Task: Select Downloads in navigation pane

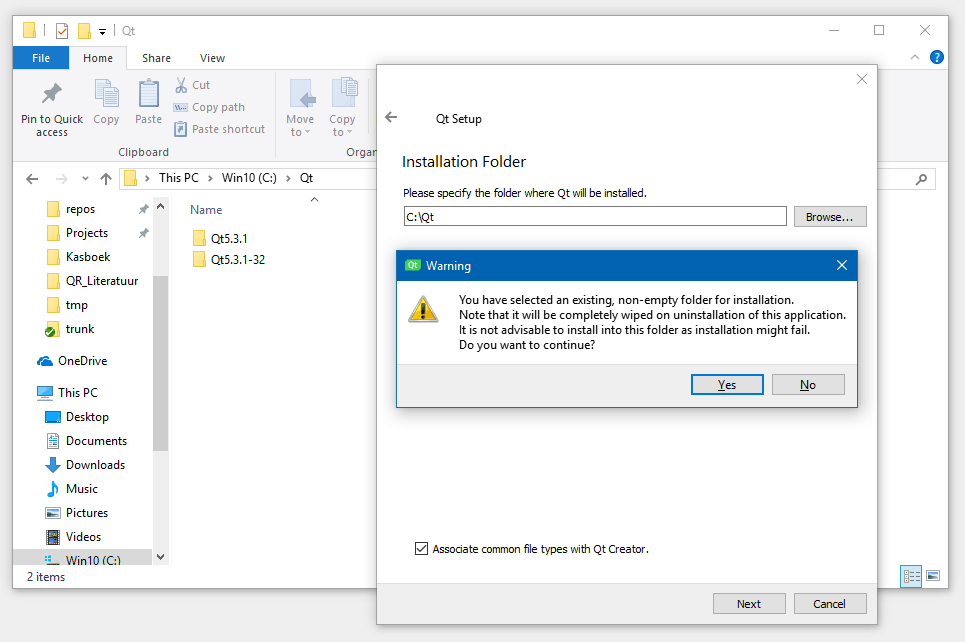Action: (x=95, y=465)
